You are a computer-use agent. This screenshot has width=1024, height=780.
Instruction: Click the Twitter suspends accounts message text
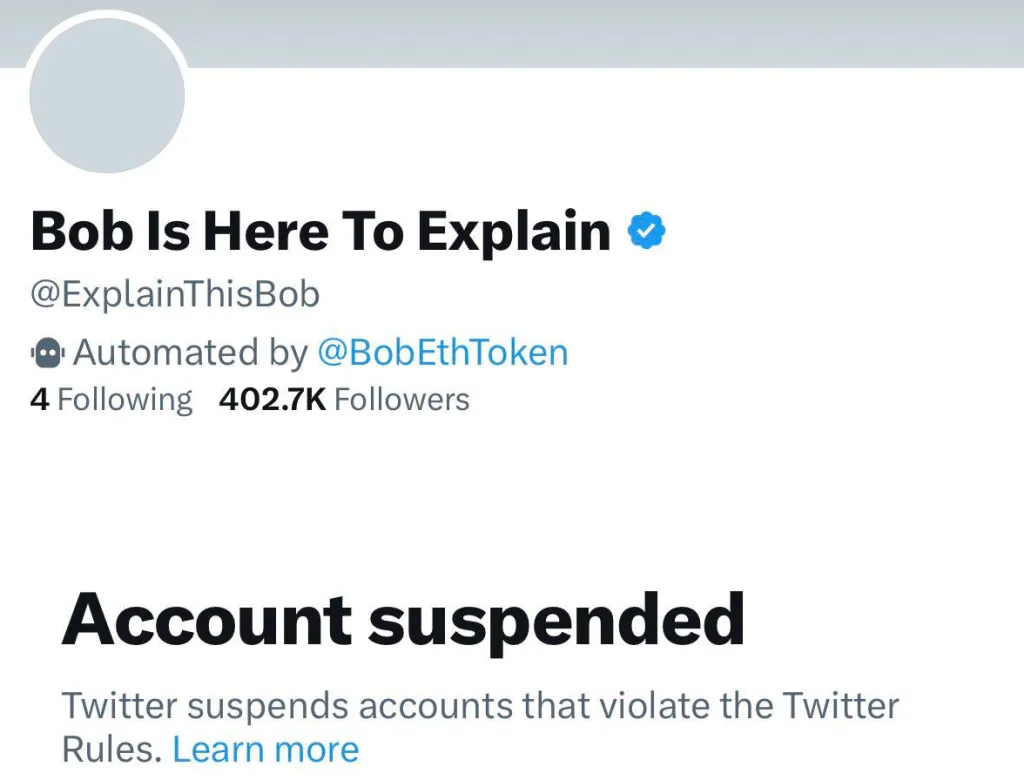pos(480,706)
